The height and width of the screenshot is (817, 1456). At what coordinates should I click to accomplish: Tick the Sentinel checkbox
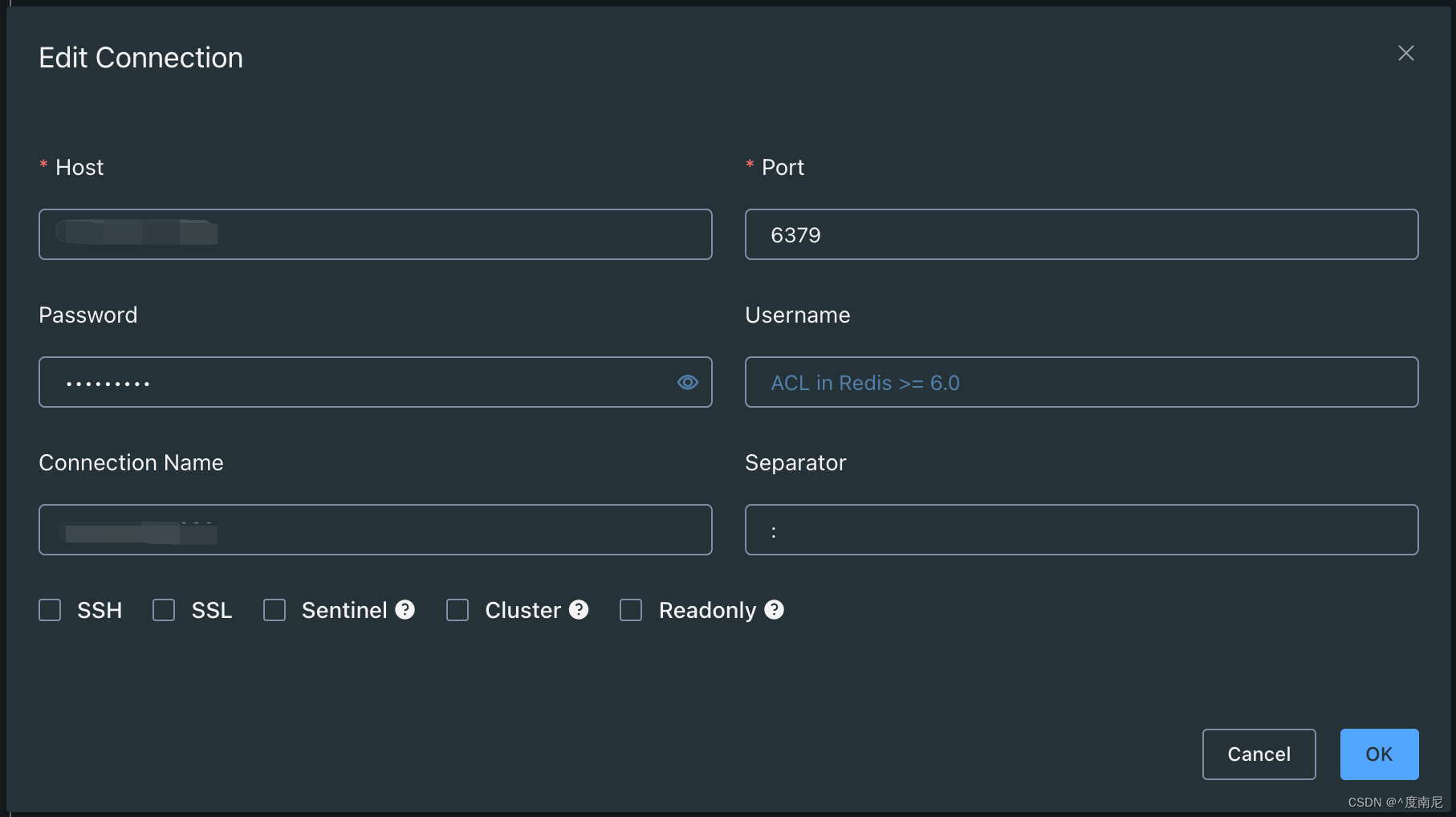coord(275,610)
